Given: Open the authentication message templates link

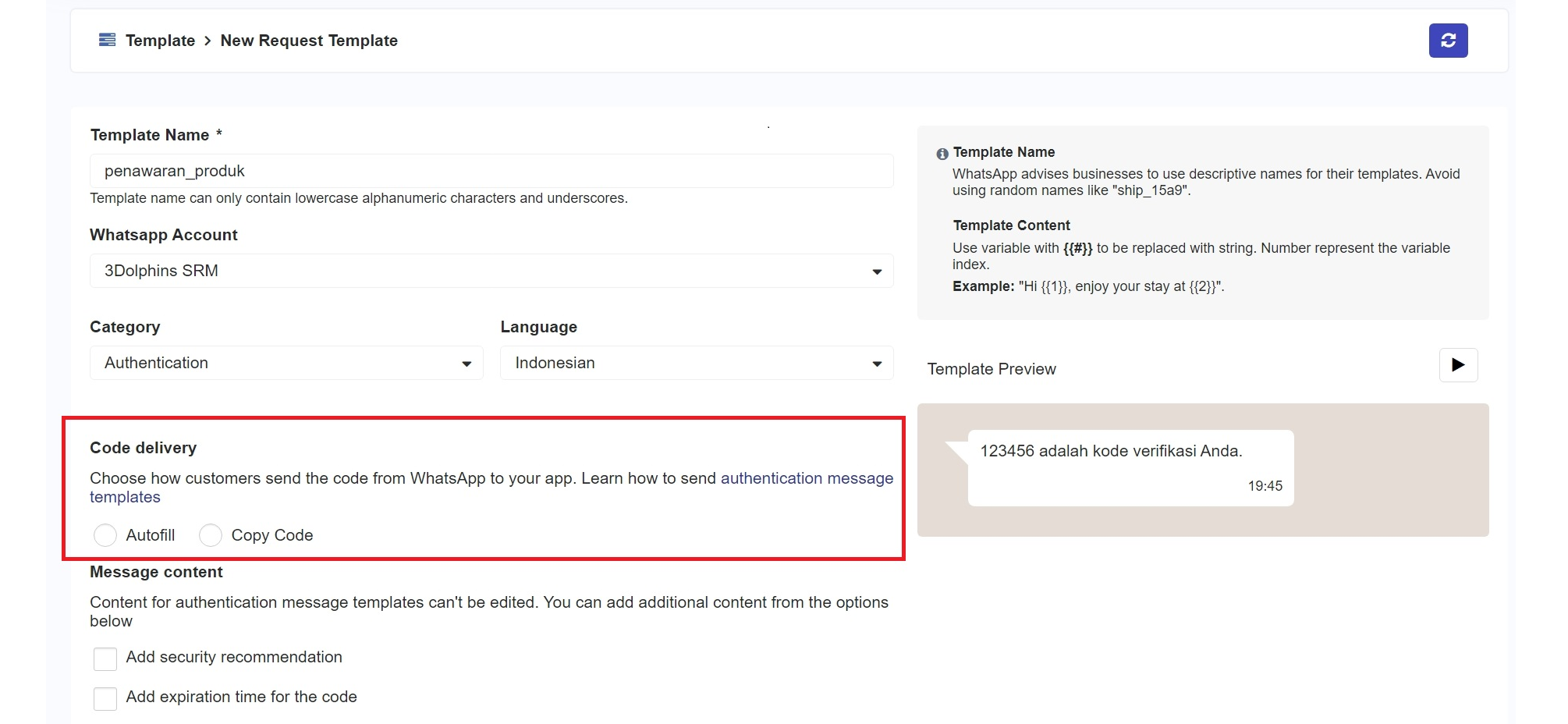Looking at the screenshot, I should pyautogui.click(x=806, y=478).
